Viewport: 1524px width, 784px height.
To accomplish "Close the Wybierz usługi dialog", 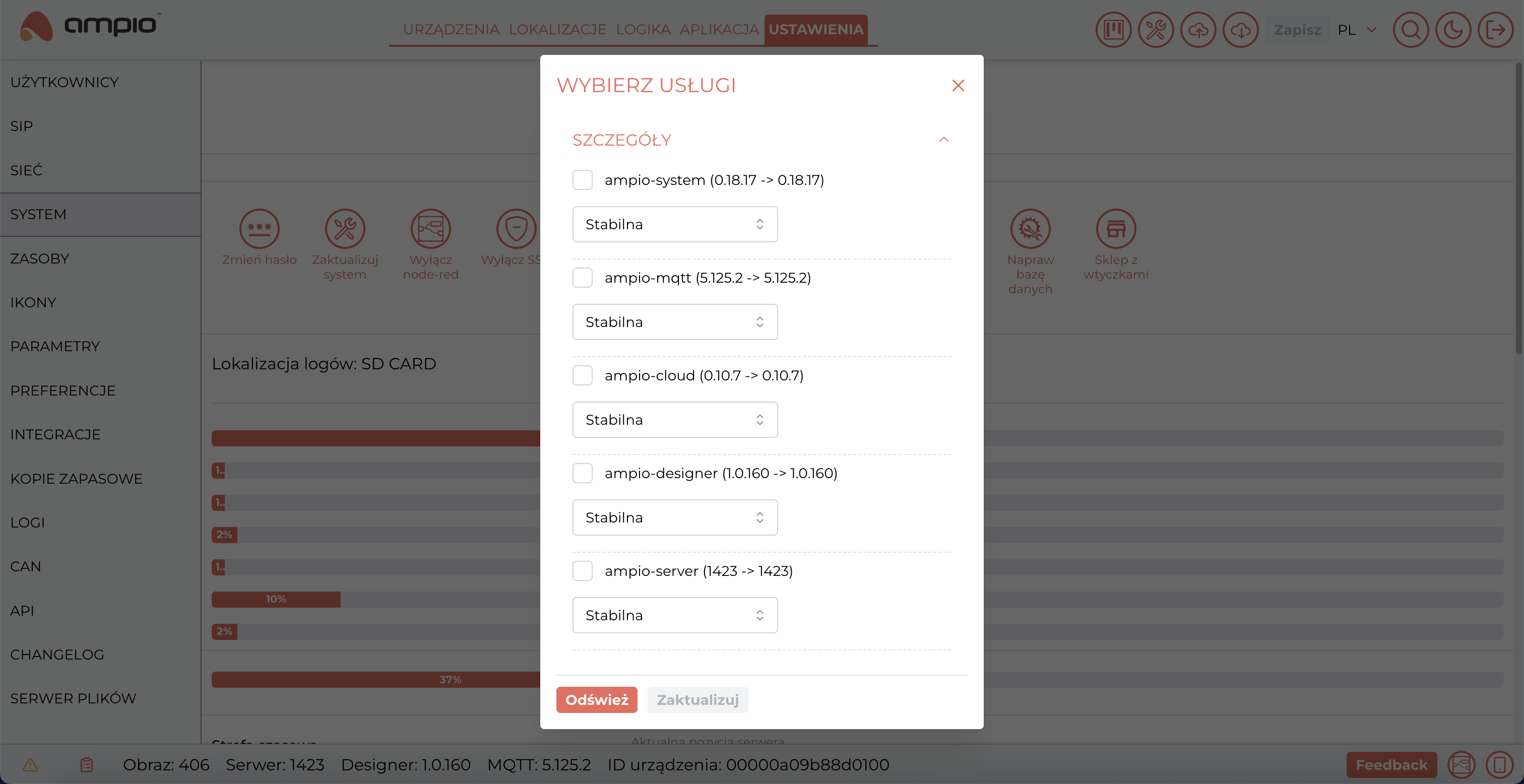I will (x=958, y=85).
